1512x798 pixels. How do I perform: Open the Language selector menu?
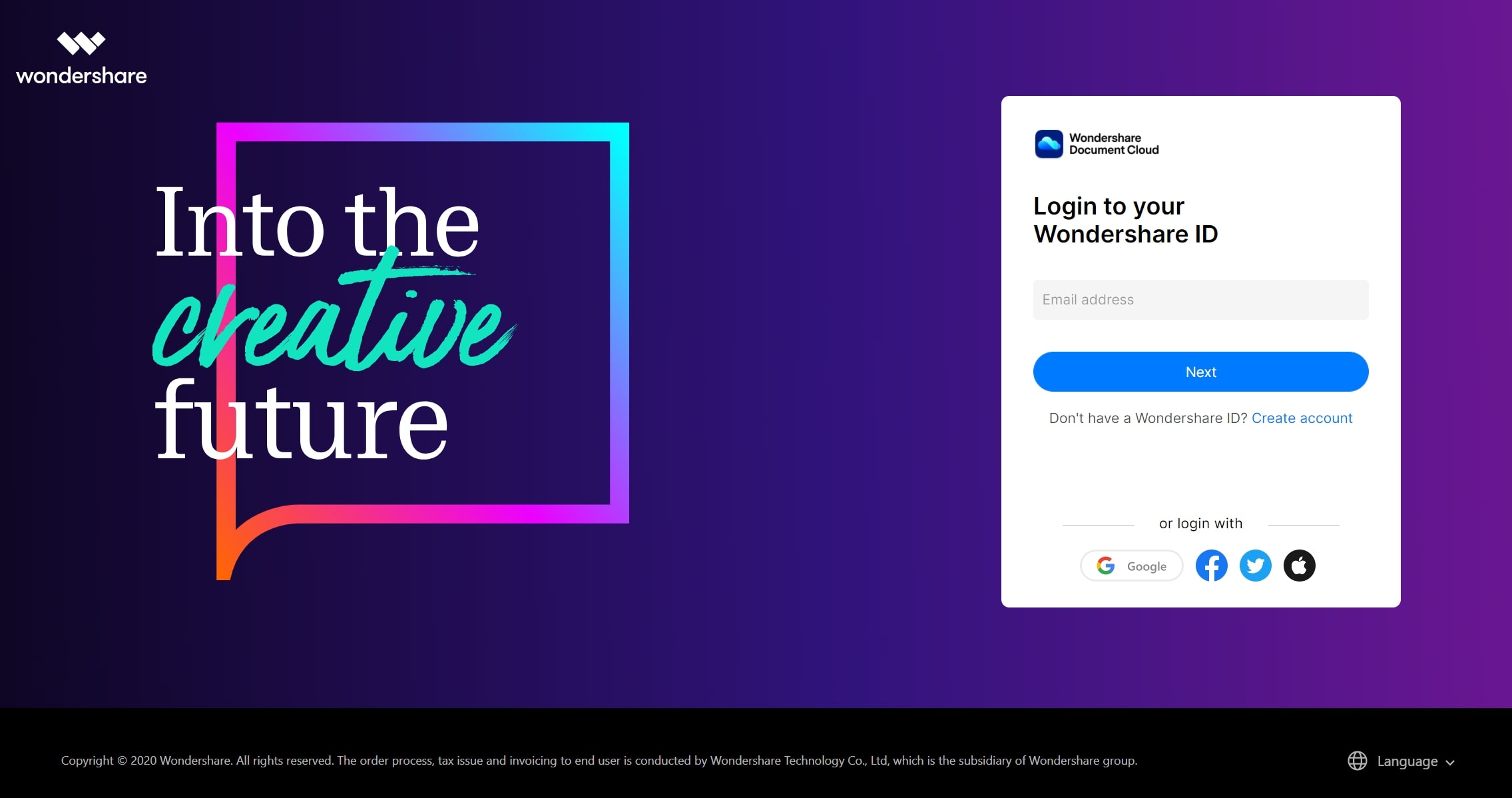[x=1400, y=760]
